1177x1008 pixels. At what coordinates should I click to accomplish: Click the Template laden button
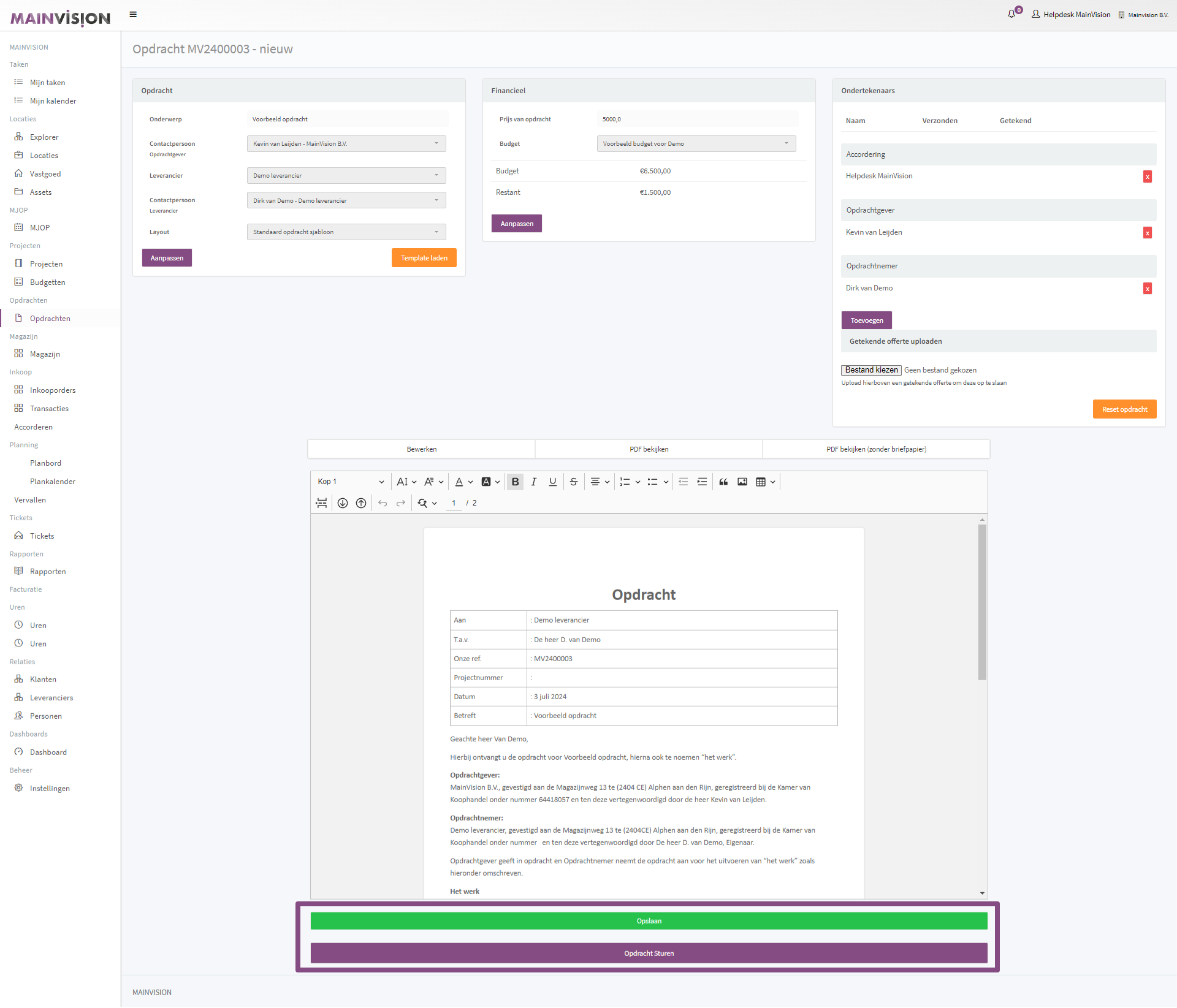pyautogui.click(x=424, y=258)
